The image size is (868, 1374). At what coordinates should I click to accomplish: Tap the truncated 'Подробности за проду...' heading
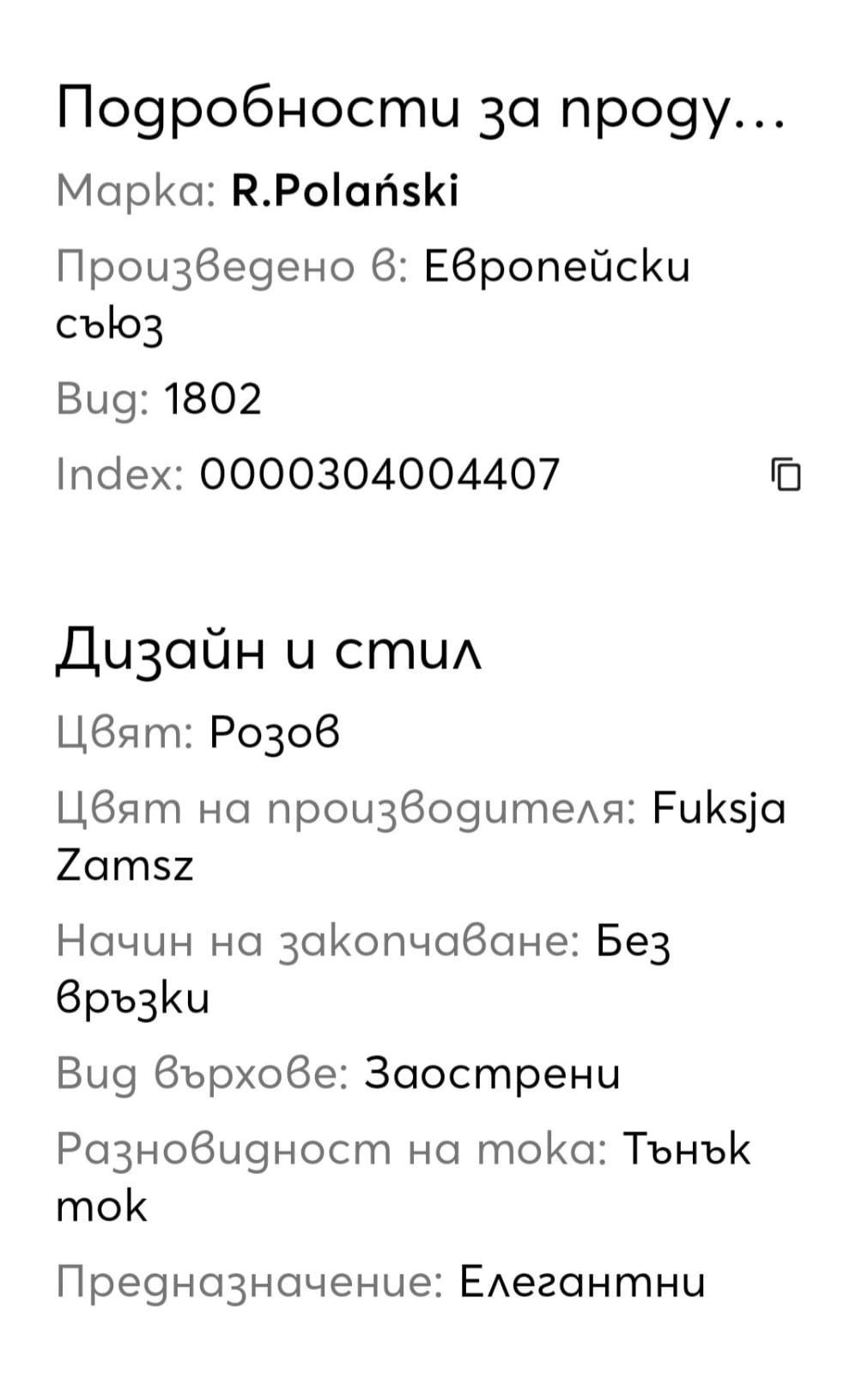[x=421, y=110]
